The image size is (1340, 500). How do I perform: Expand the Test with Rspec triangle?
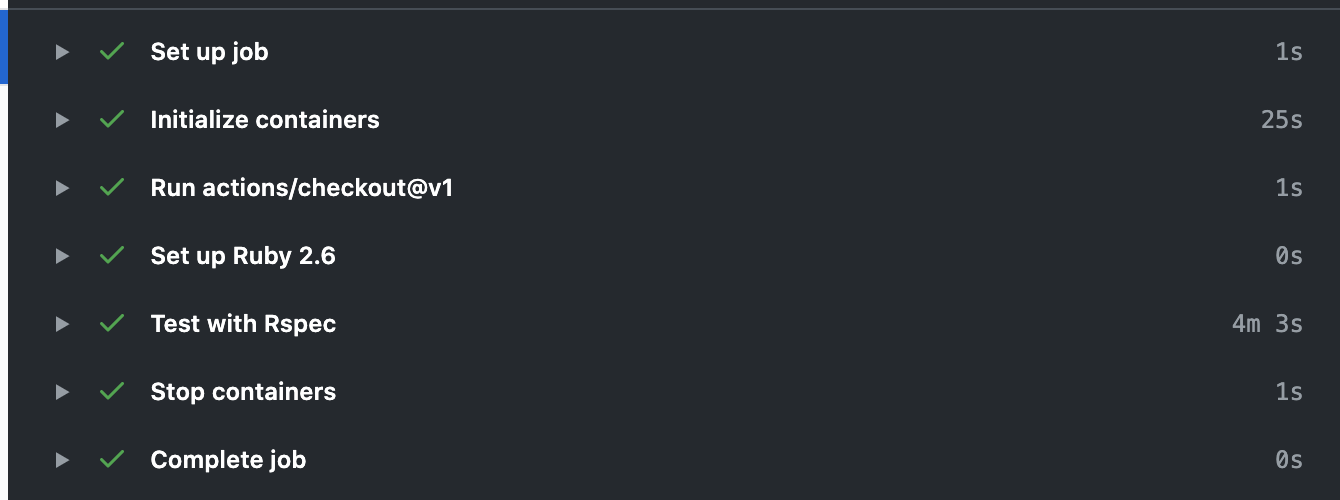62,324
